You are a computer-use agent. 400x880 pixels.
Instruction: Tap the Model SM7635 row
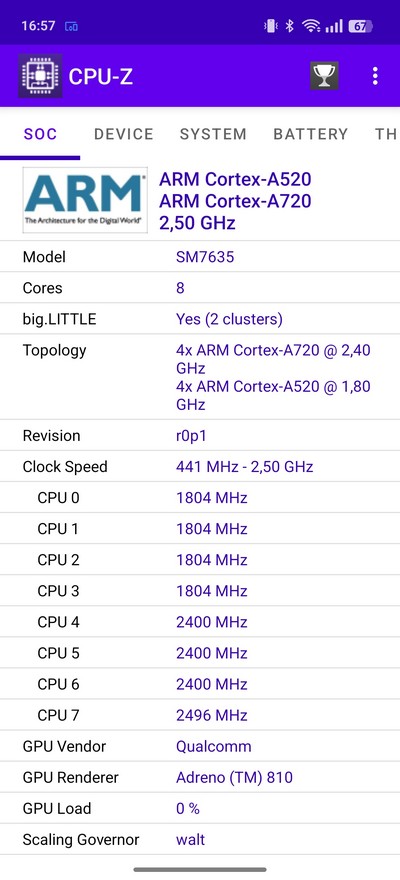[200, 257]
